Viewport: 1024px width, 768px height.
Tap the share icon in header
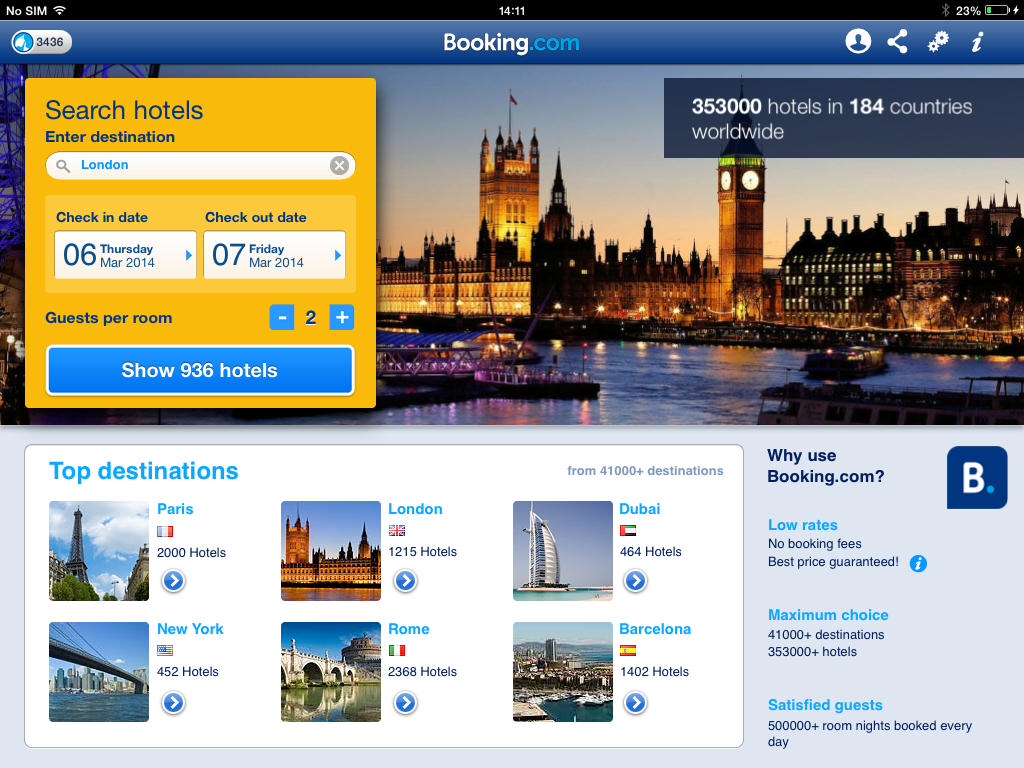point(897,41)
